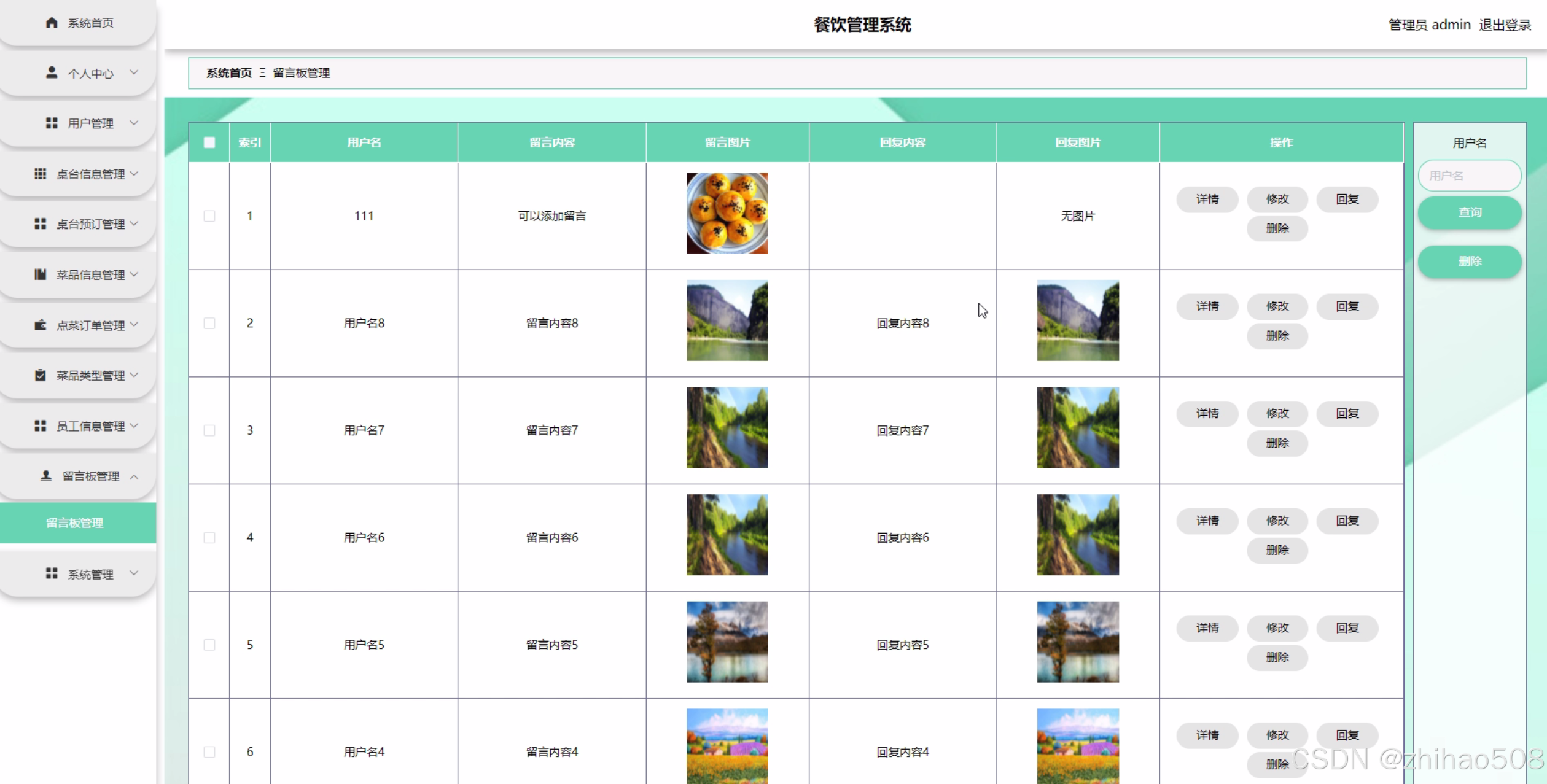Click the wallet icon for 点菜订单管理
Image resolution: width=1547 pixels, height=784 pixels.
pos(41,325)
